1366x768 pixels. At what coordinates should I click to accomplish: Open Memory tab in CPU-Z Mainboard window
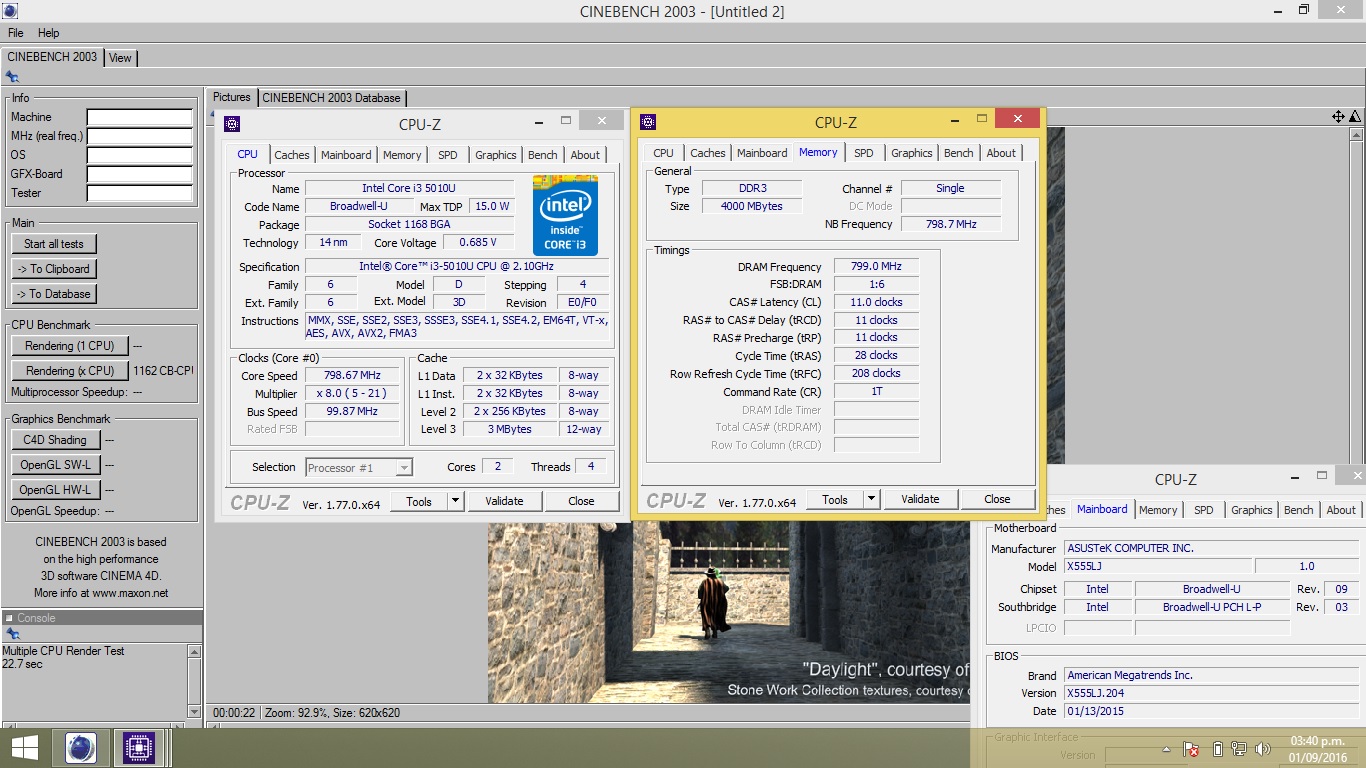1158,510
